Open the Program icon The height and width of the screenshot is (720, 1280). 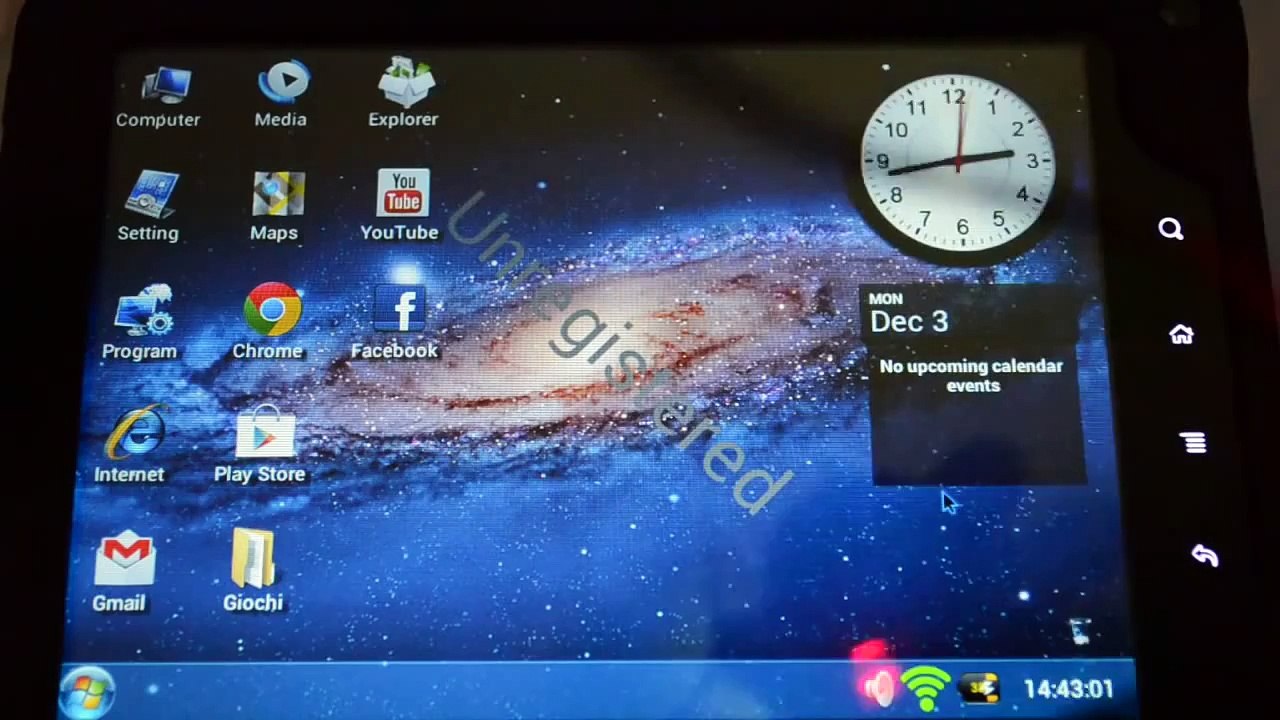click(x=141, y=323)
